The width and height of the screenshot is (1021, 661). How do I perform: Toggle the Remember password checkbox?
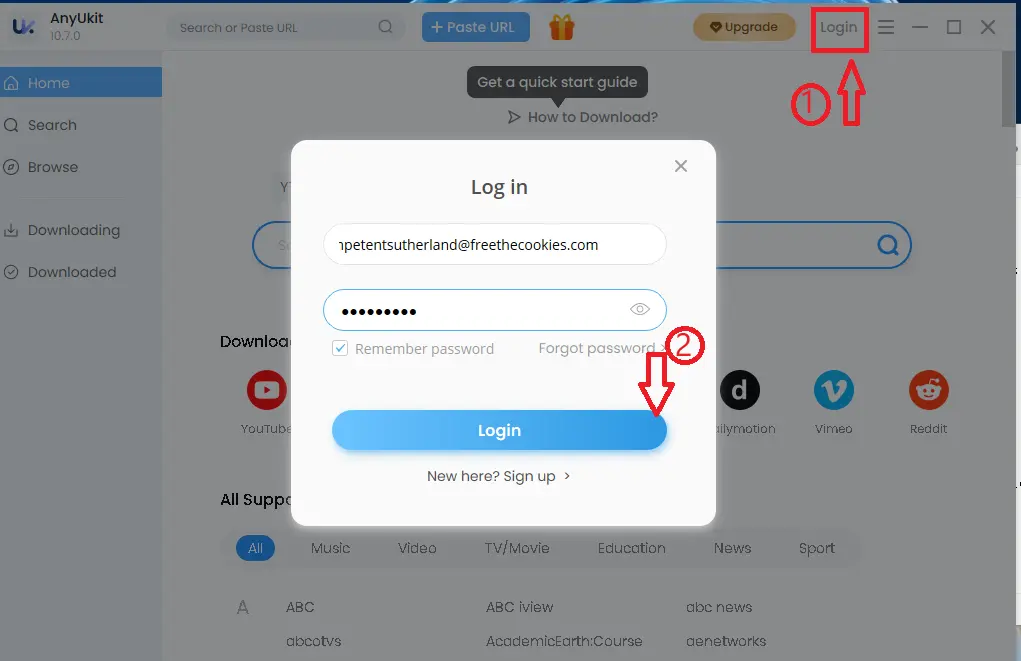pyautogui.click(x=340, y=348)
